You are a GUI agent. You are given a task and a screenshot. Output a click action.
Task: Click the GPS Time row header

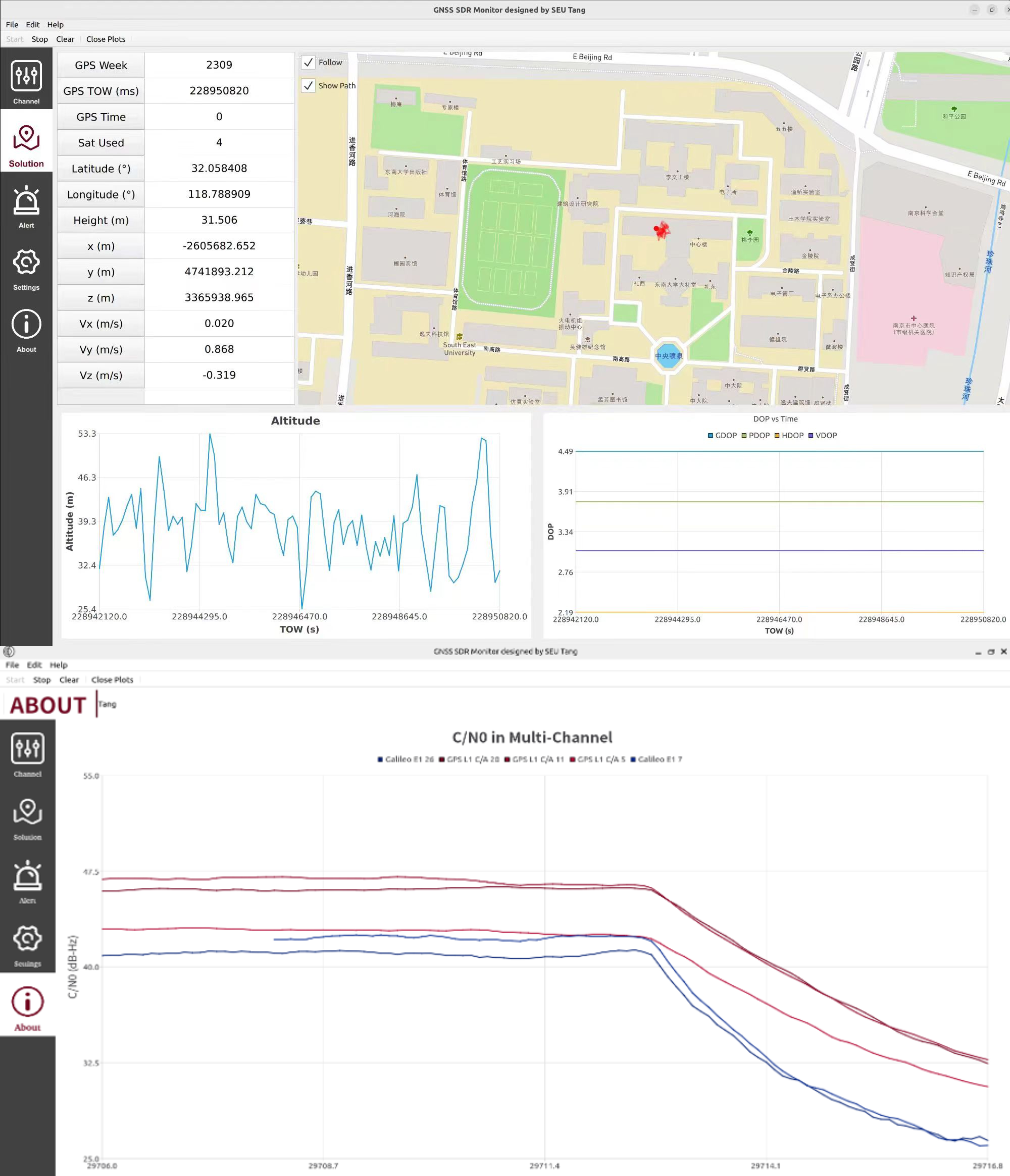[x=101, y=117]
